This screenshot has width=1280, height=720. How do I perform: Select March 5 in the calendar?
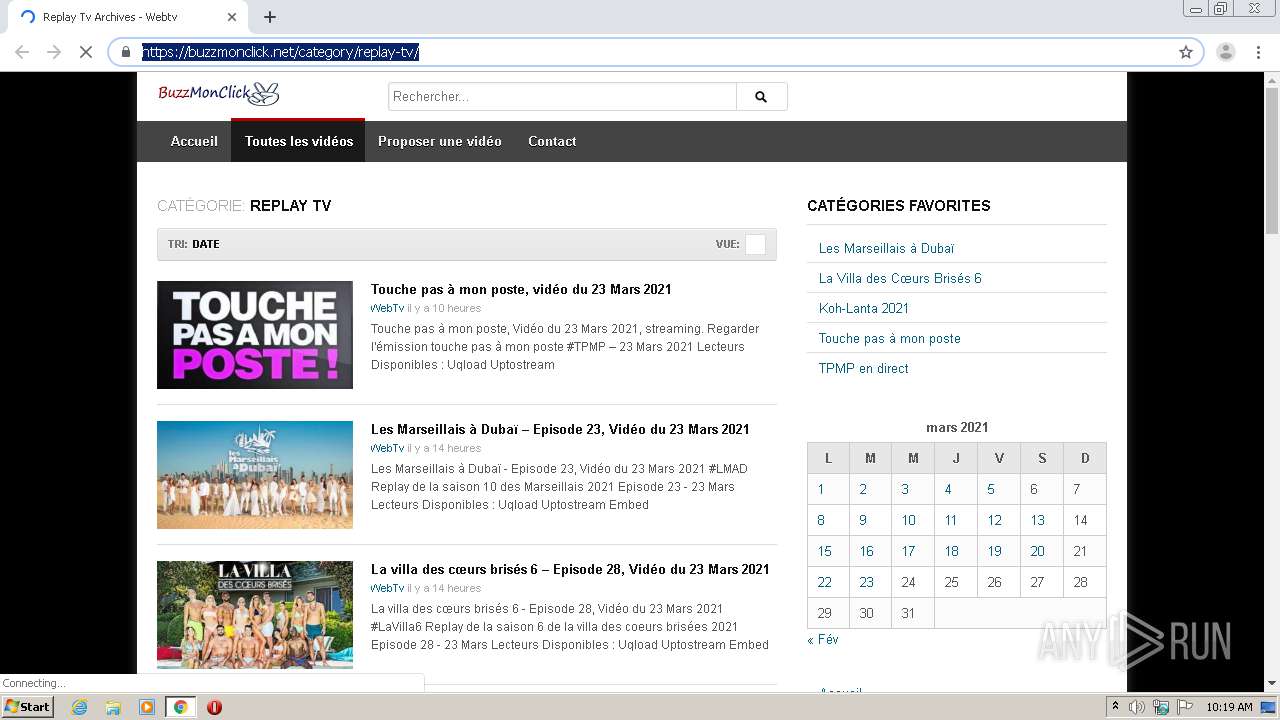click(x=991, y=489)
